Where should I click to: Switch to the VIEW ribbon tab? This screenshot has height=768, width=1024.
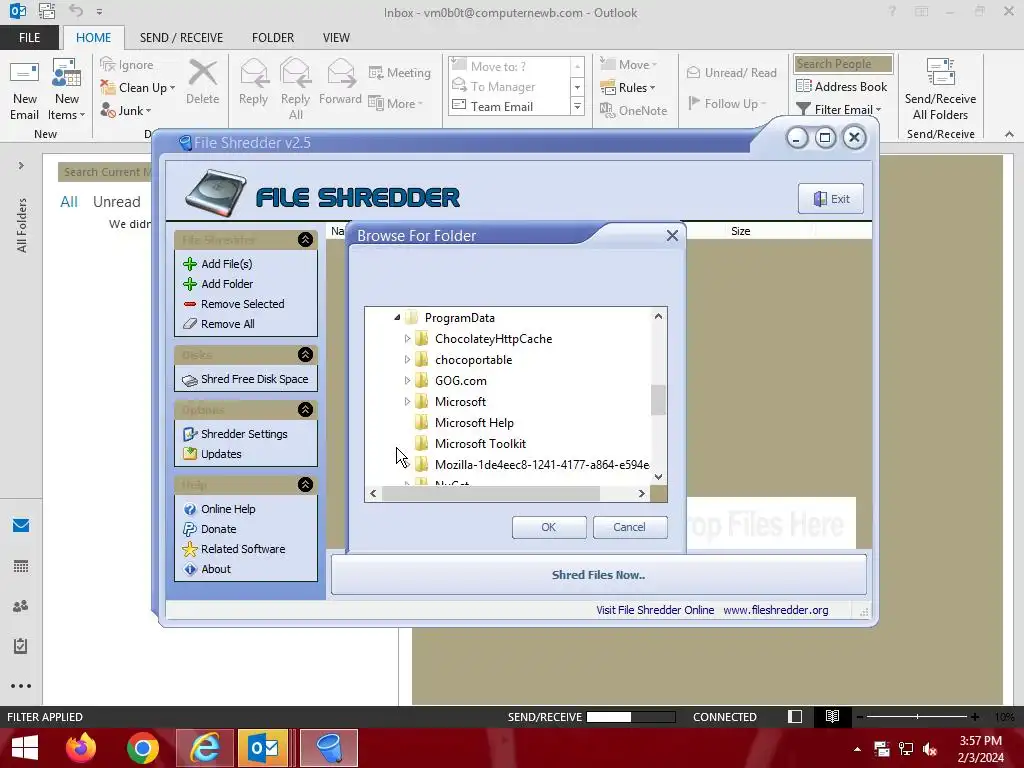pyautogui.click(x=336, y=38)
